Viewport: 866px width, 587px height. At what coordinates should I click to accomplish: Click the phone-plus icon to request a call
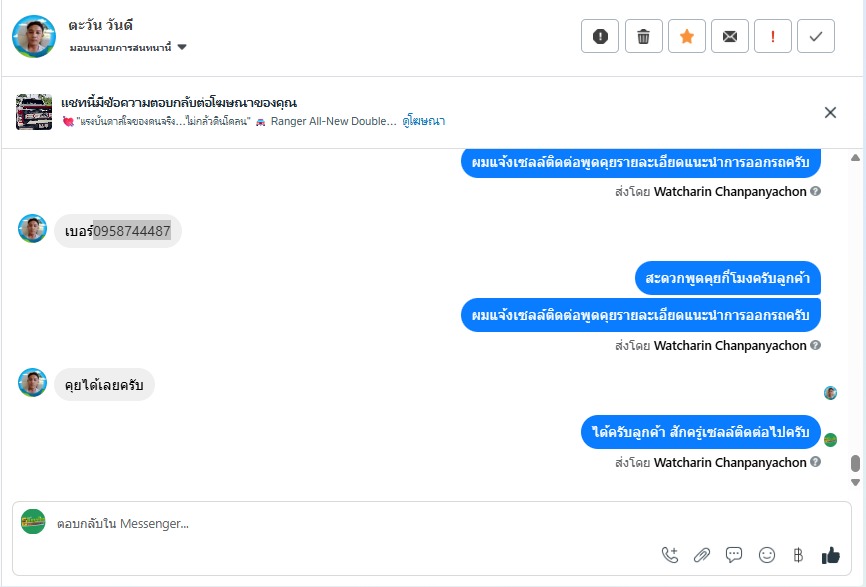(x=670, y=554)
